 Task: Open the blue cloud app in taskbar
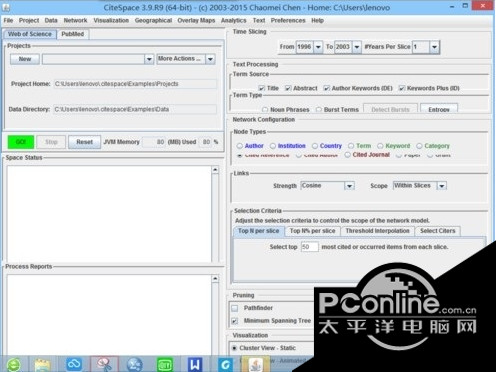click(x=74, y=364)
